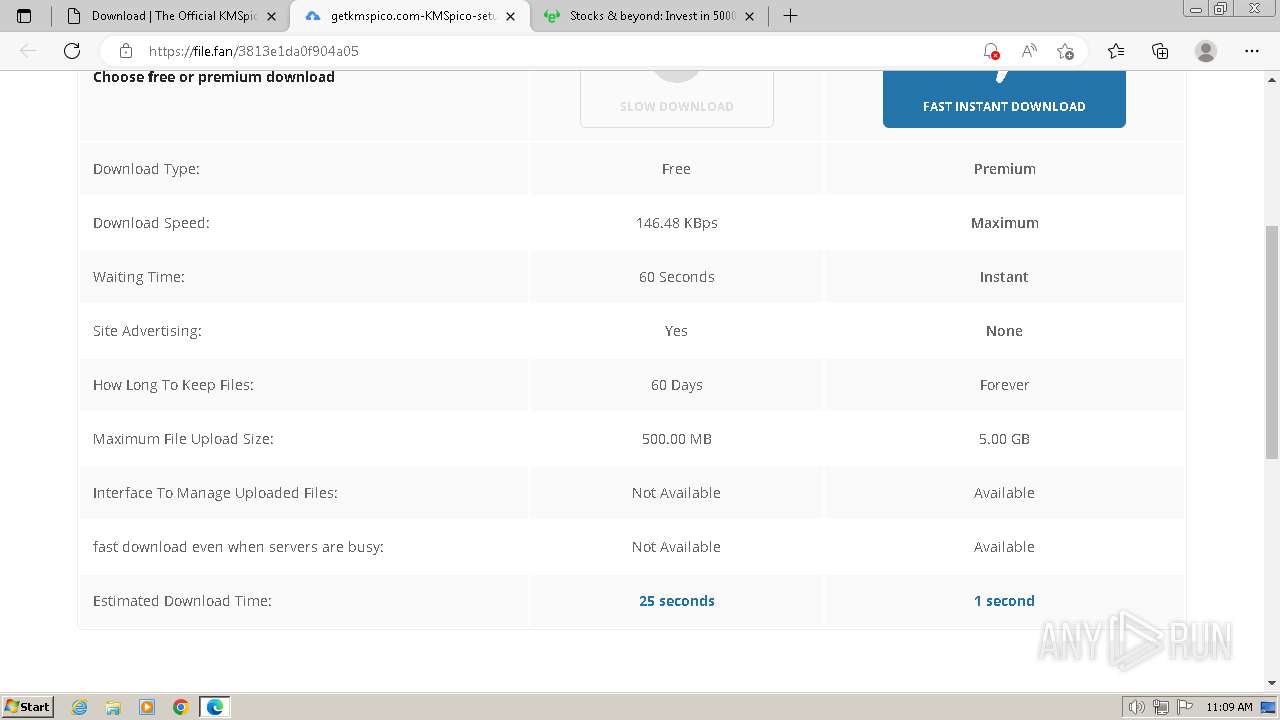Click the 1 second estimate
The height and width of the screenshot is (720, 1280).
(x=1004, y=601)
